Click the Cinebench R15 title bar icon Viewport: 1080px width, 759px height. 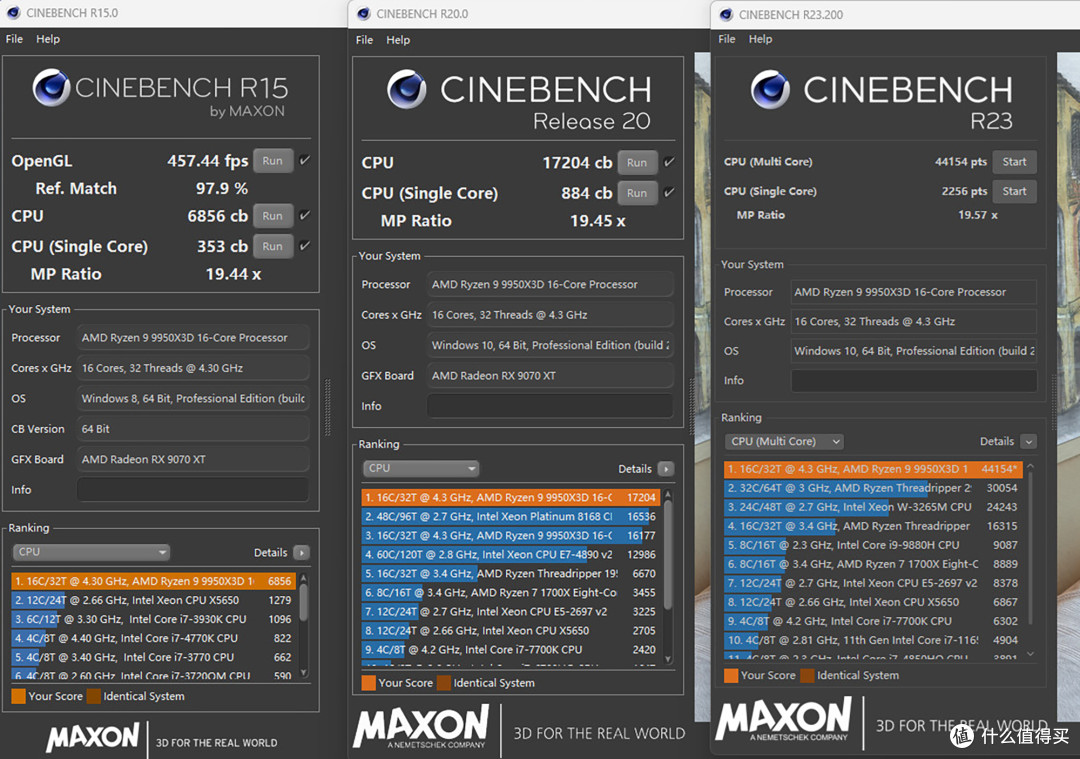coord(14,13)
